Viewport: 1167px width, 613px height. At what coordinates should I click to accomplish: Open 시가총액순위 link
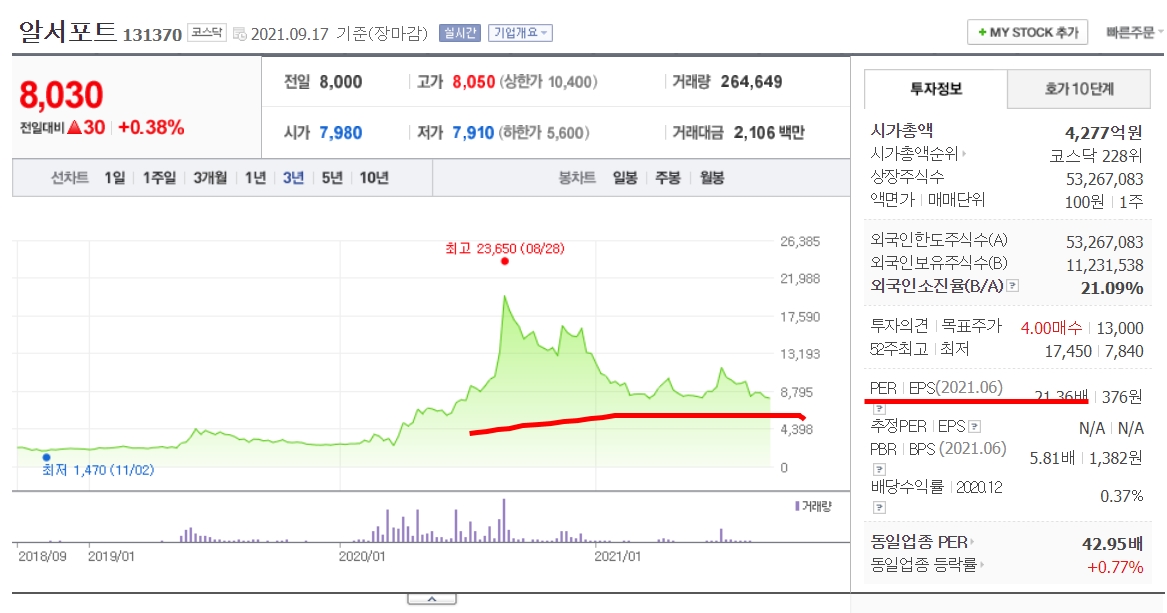tap(918, 154)
